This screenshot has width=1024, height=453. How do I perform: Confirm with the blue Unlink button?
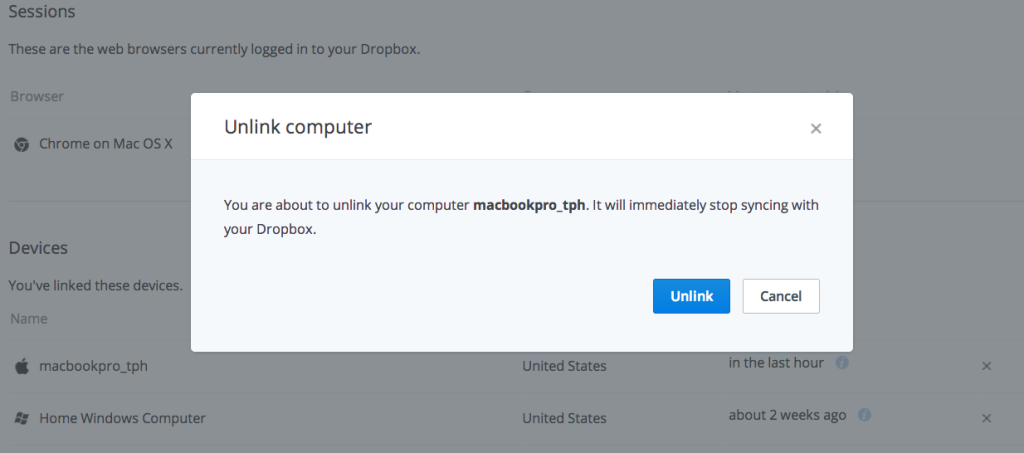pos(691,296)
